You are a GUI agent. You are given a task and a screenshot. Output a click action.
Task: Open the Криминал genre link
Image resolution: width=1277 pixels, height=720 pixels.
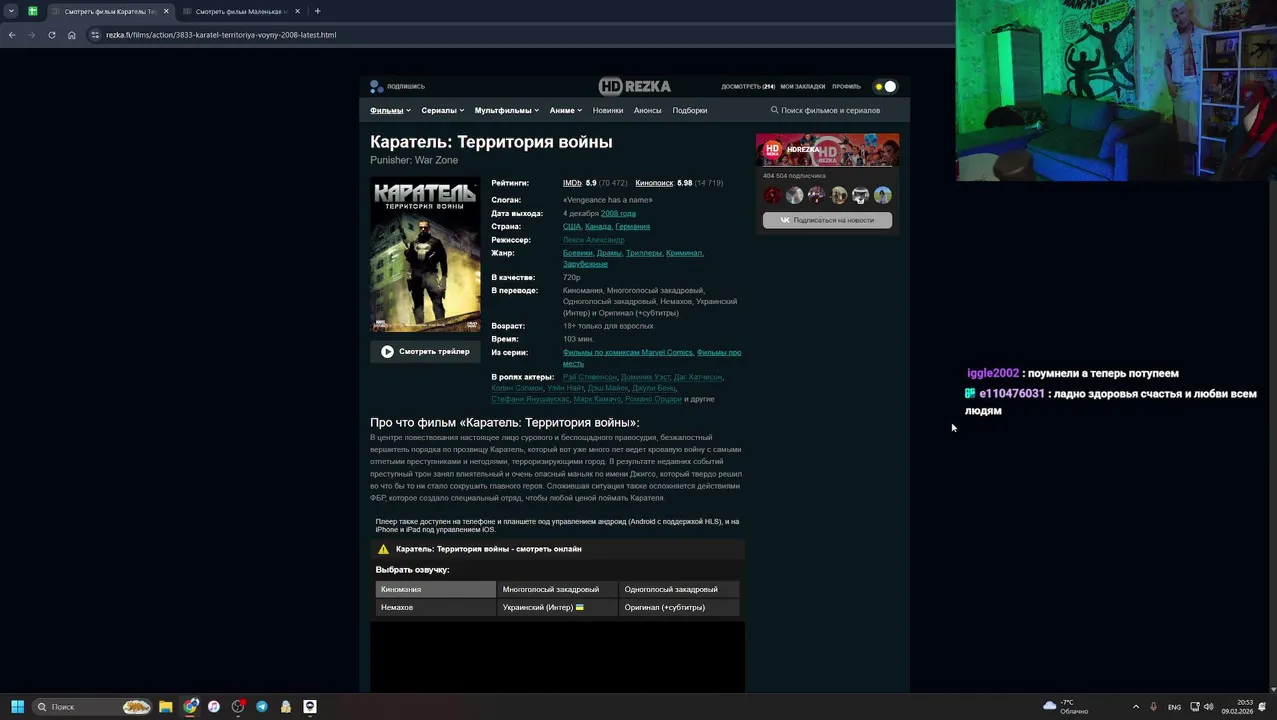684,253
